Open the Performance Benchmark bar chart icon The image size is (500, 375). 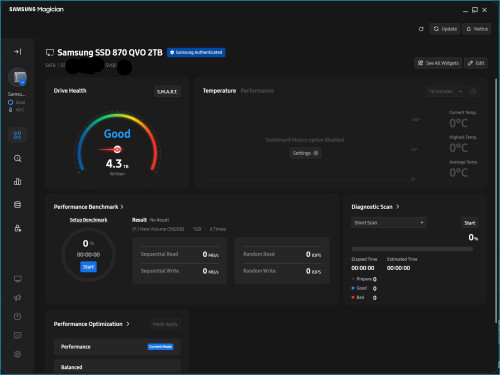(17, 181)
